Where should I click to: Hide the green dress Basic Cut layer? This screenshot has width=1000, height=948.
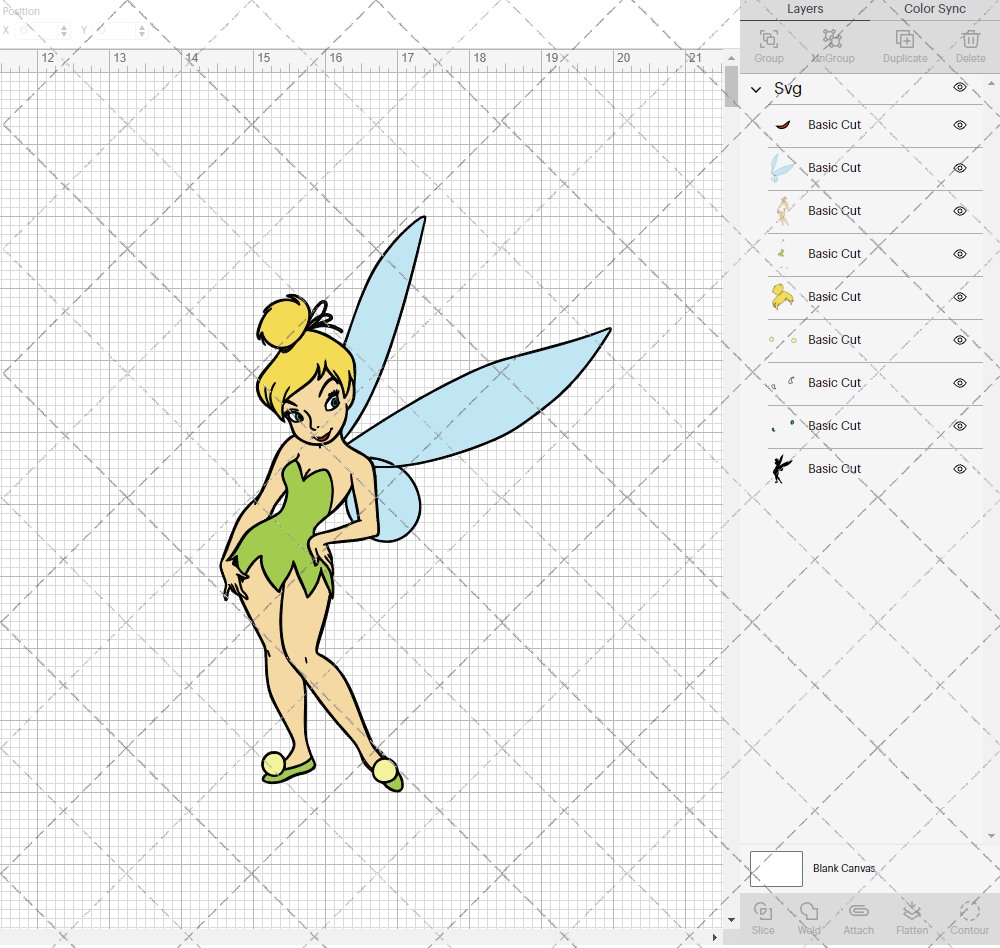coord(960,254)
